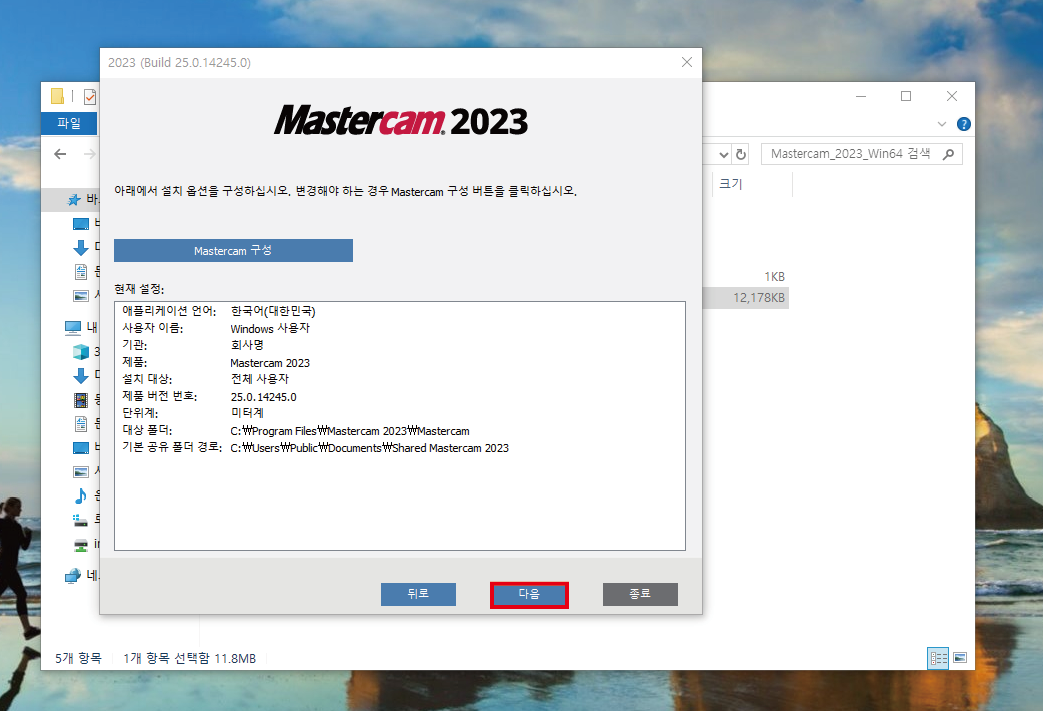Click the forward arrow in Explorer navigation
The image size is (1043, 711).
point(89,154)
